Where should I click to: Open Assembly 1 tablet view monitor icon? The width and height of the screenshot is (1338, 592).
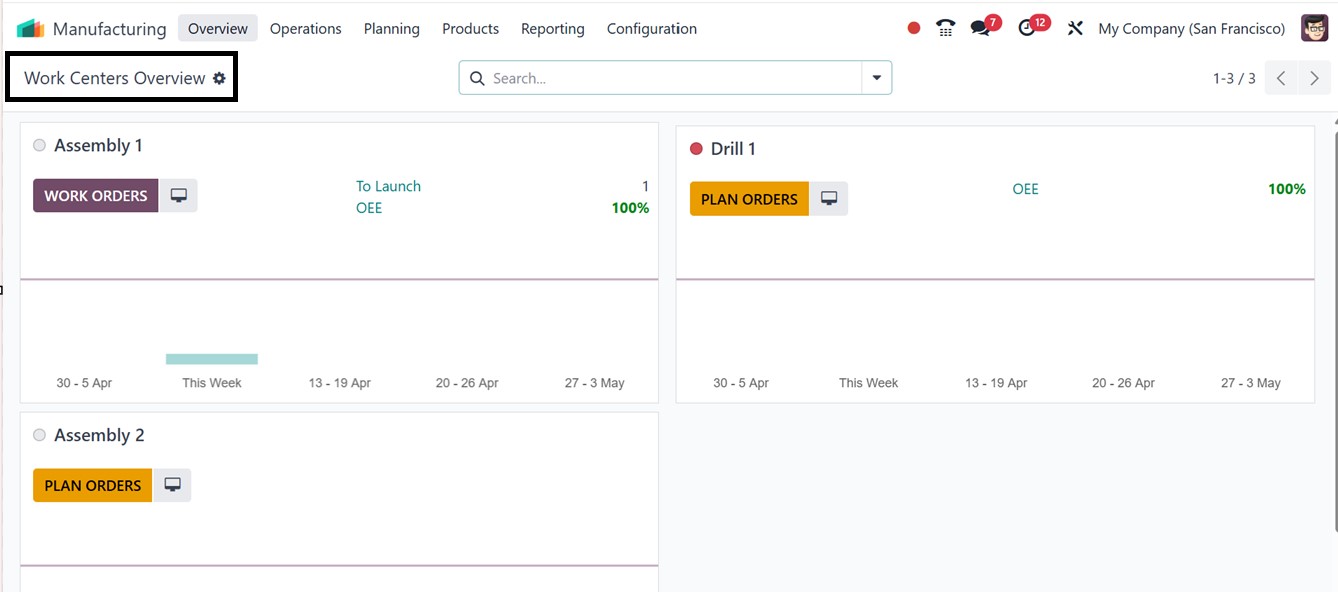(x=178, y=196)
